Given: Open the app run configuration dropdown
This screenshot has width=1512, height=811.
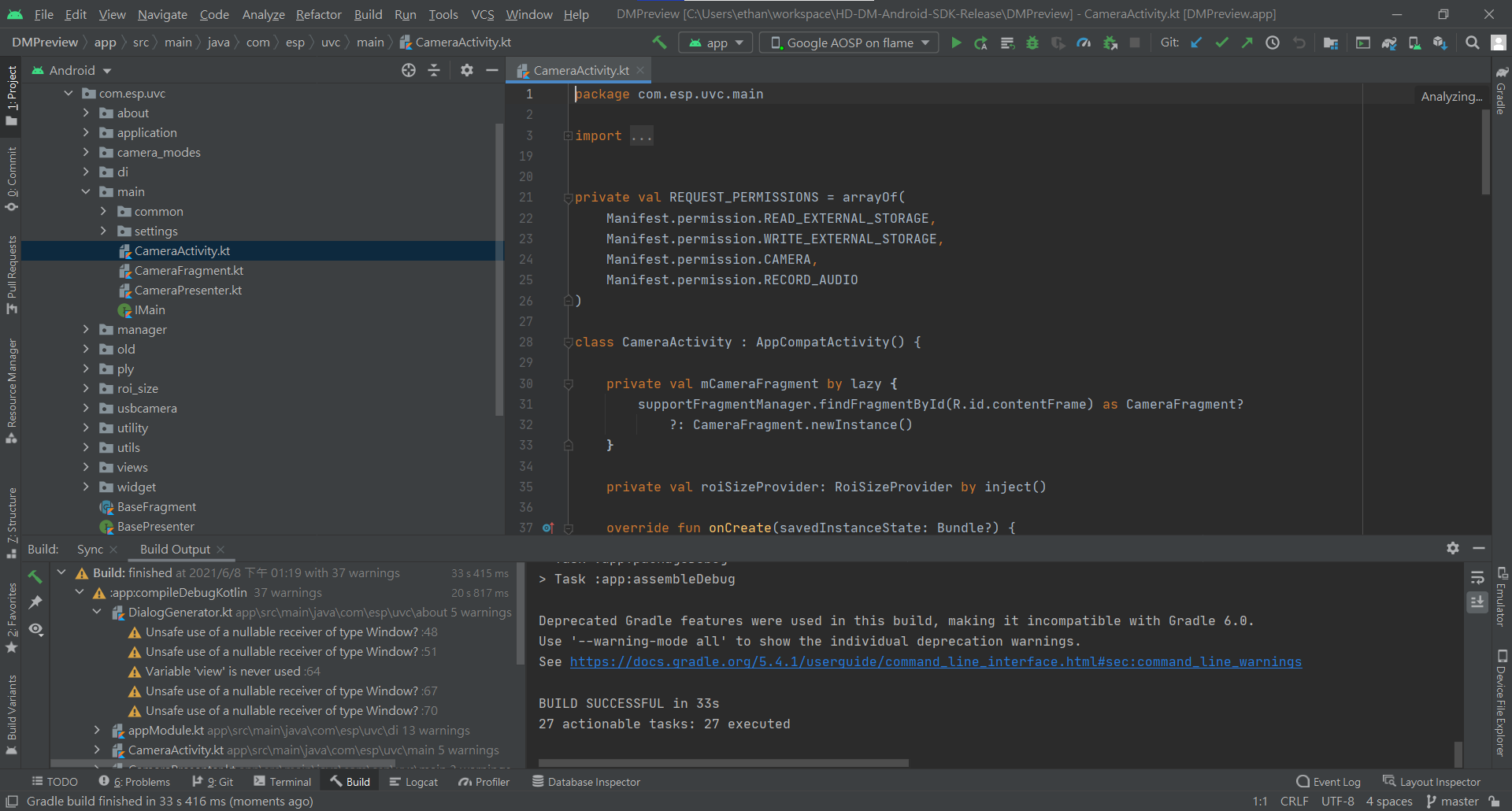Looking at the screenshot, I should (715, 43).
